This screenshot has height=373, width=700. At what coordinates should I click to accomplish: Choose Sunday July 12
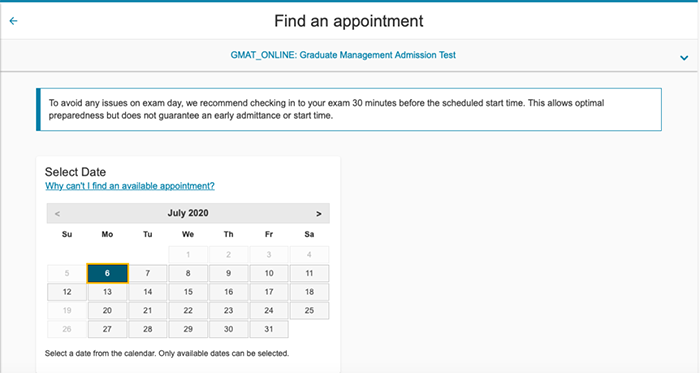point(67,292)
